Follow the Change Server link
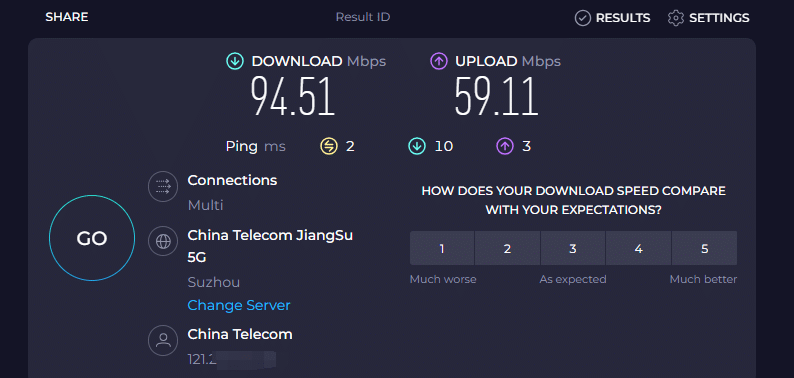794x378 pixels. pyautogui.click(x=239, y=306)
